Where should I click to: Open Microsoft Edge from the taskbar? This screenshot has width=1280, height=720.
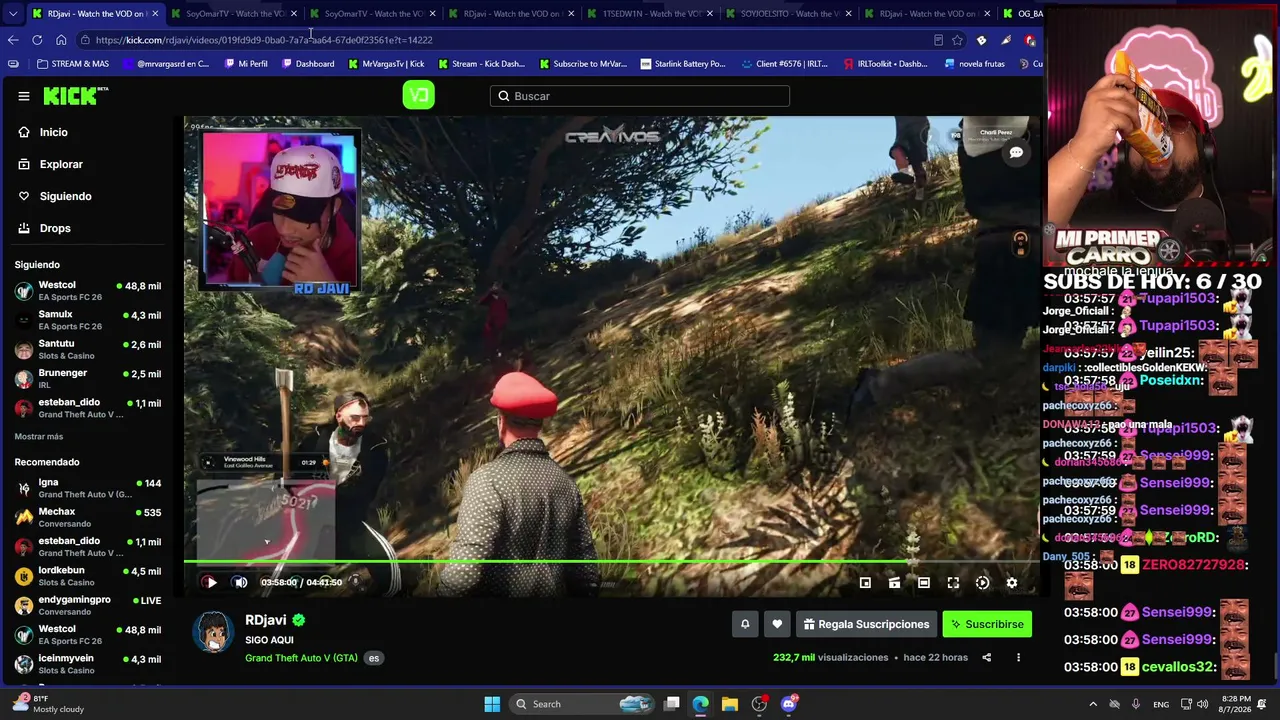point(700,704)
